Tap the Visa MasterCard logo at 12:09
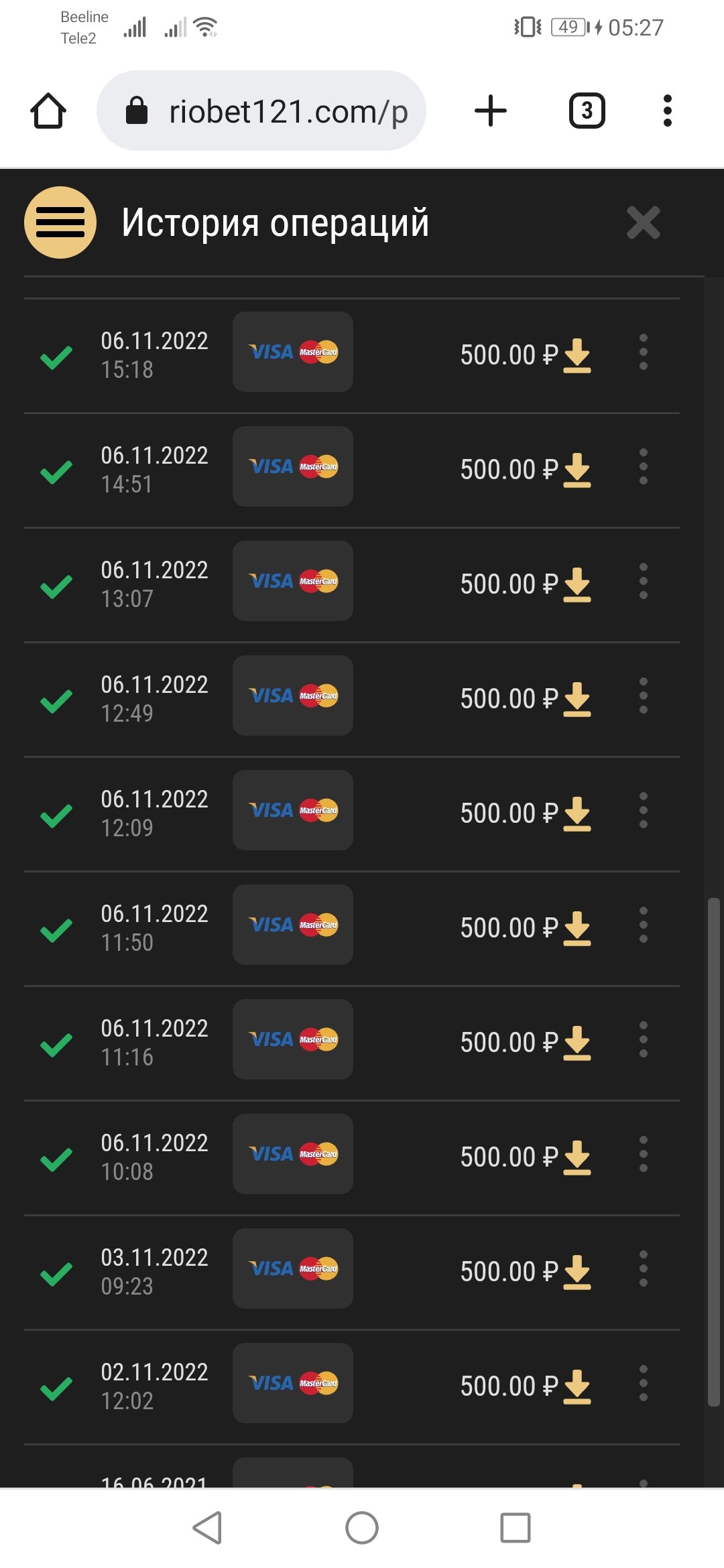 point(293,810)
